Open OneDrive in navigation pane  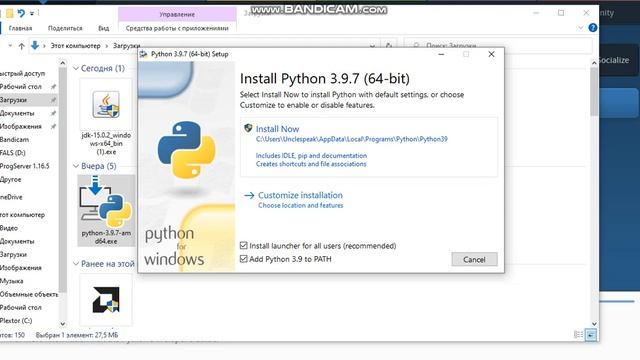click(11, 197)
